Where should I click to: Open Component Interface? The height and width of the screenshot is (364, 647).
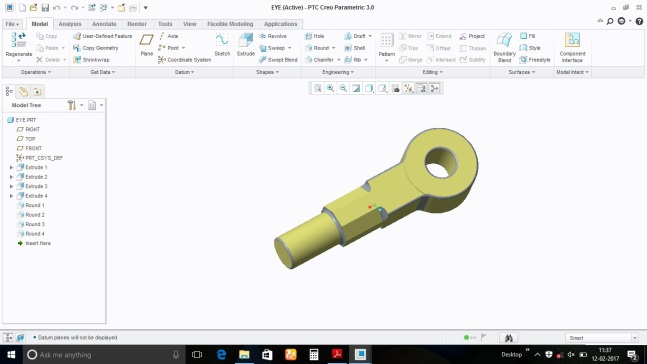tap(572, 47)
